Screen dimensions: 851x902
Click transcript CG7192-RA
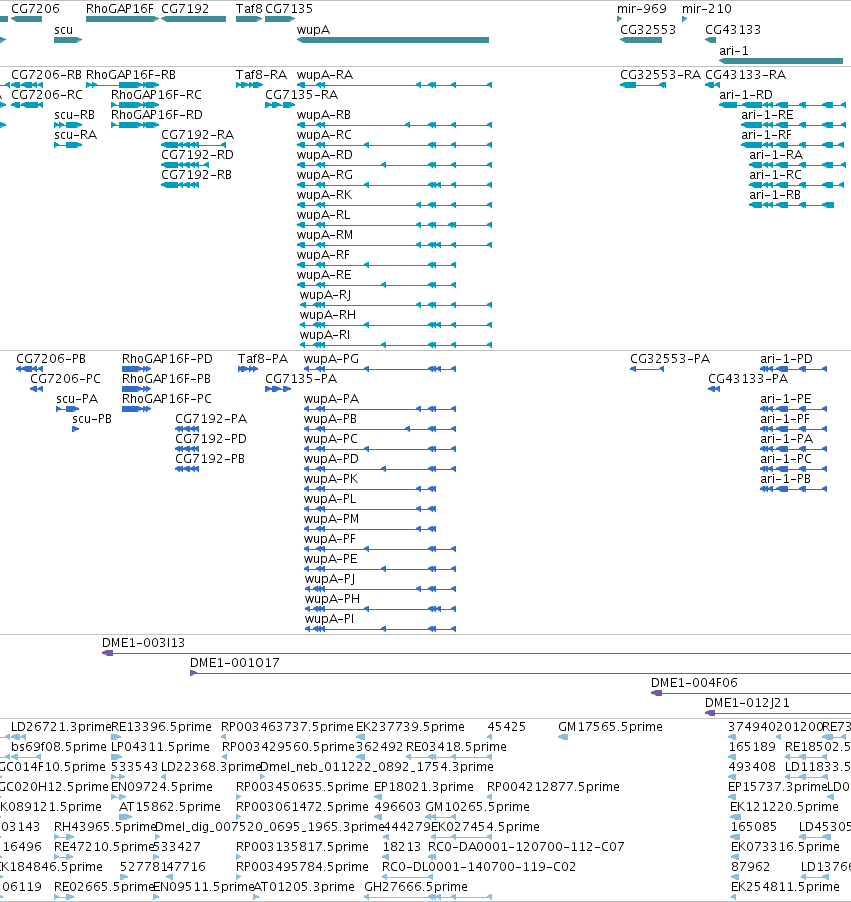coord(193,145)
